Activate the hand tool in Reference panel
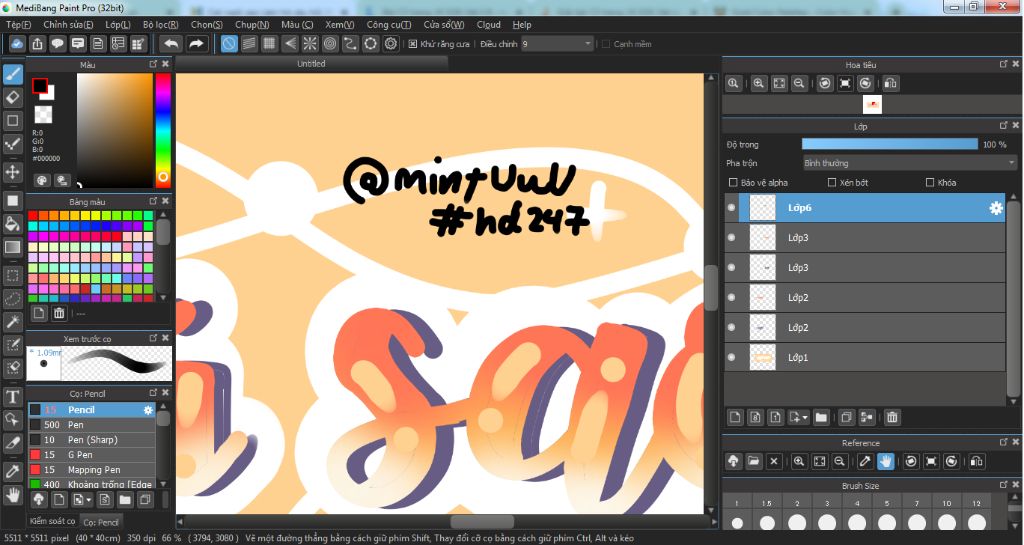 pyautogui.click(x=886, y=461)
